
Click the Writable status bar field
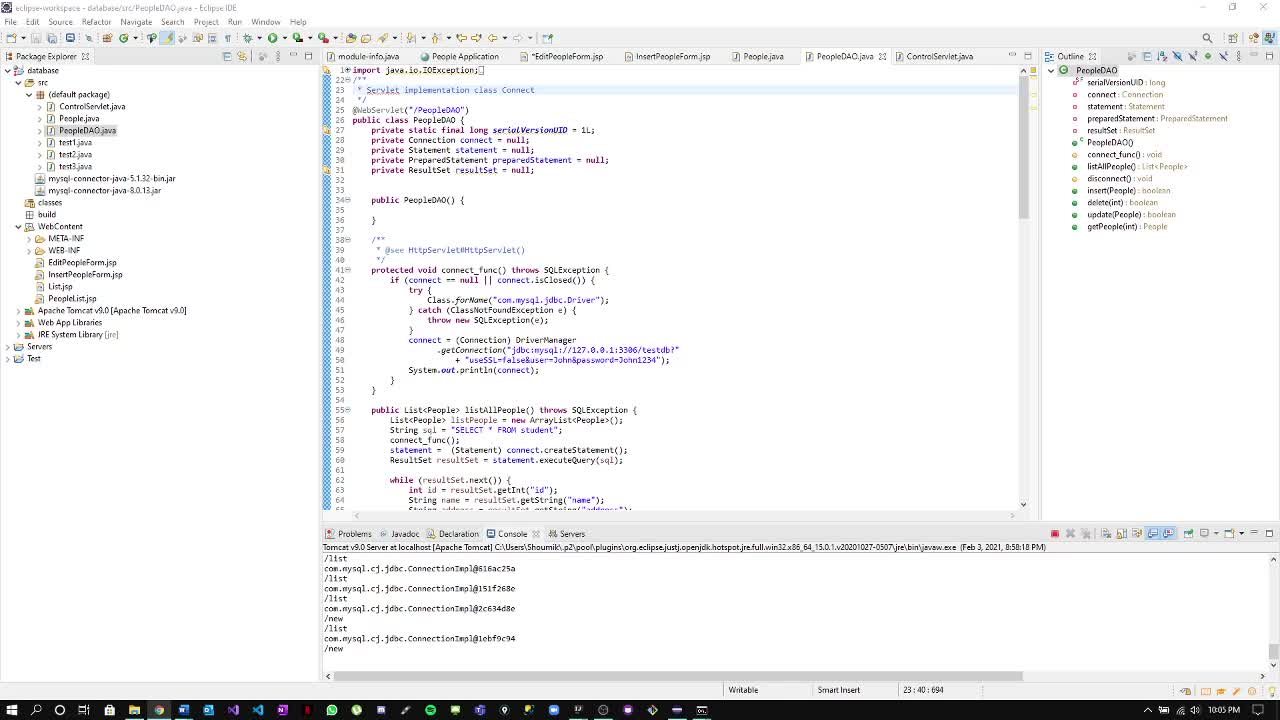(x=743, y=690)
